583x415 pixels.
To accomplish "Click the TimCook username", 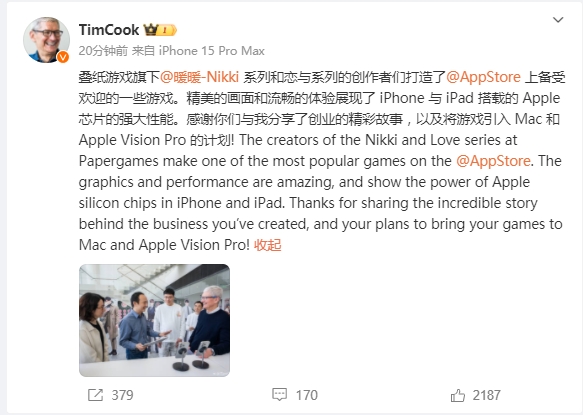I will pyautogui.click(x=109, y=30).
